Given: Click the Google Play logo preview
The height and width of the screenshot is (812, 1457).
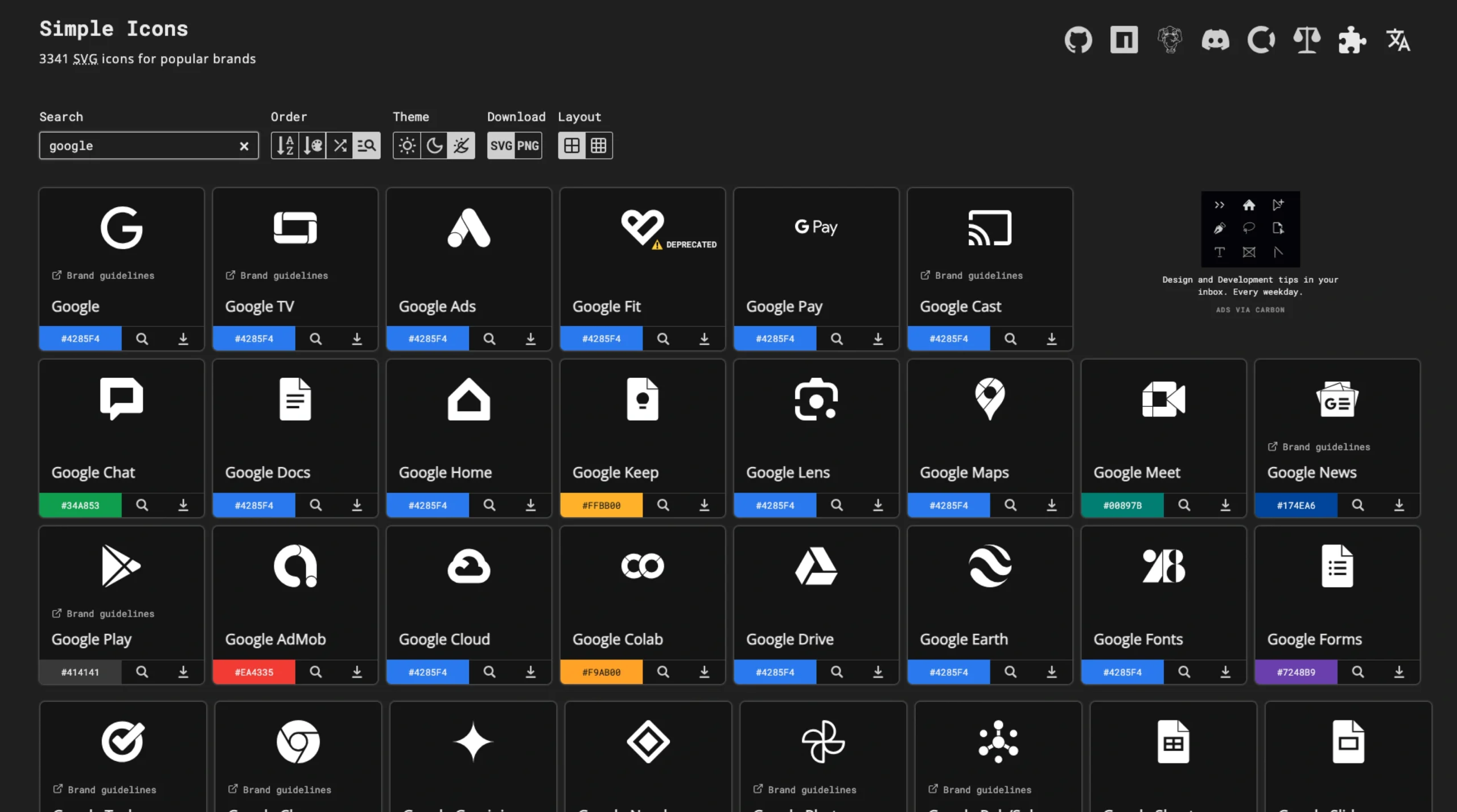Looking at the screenshot, I should [x=121, y=566].
